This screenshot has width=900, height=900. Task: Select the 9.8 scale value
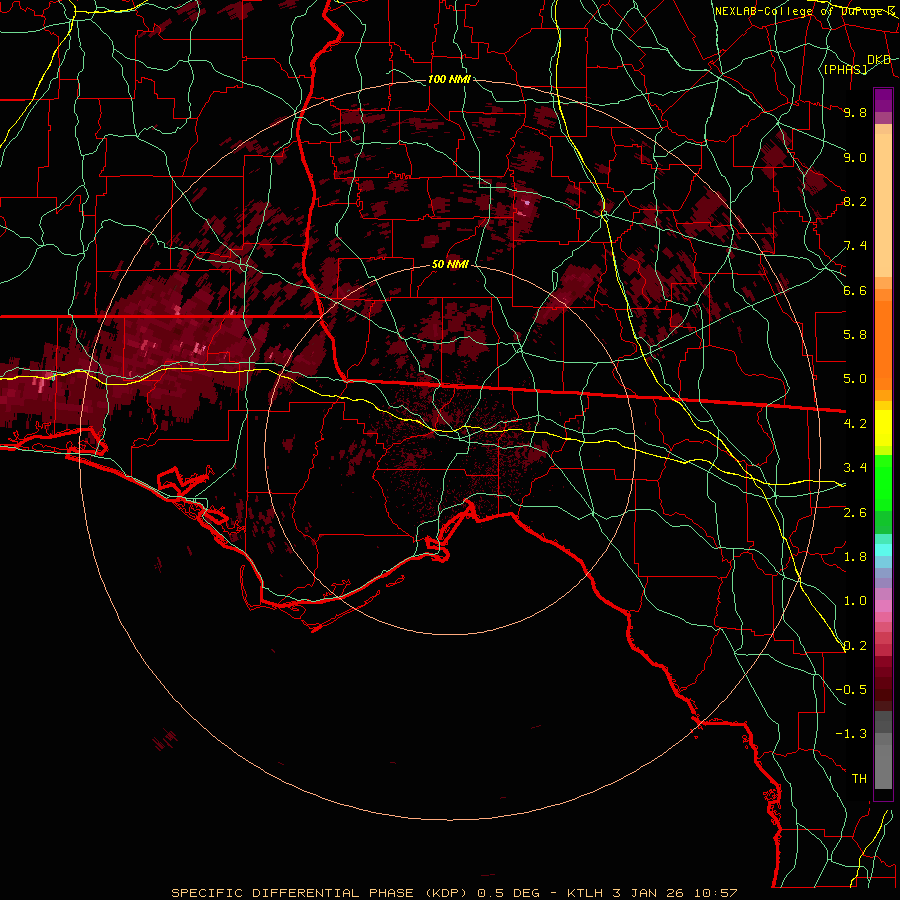(855, 112)
